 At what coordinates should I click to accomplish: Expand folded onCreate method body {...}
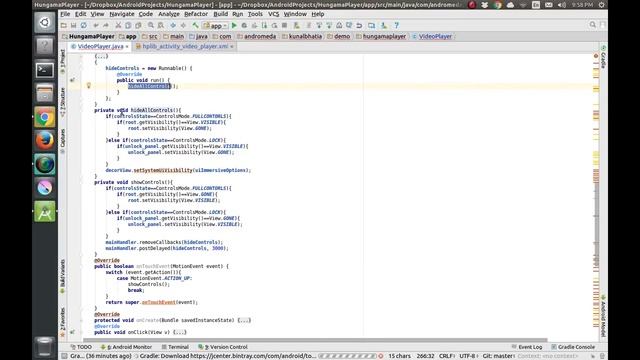[244, 320]
